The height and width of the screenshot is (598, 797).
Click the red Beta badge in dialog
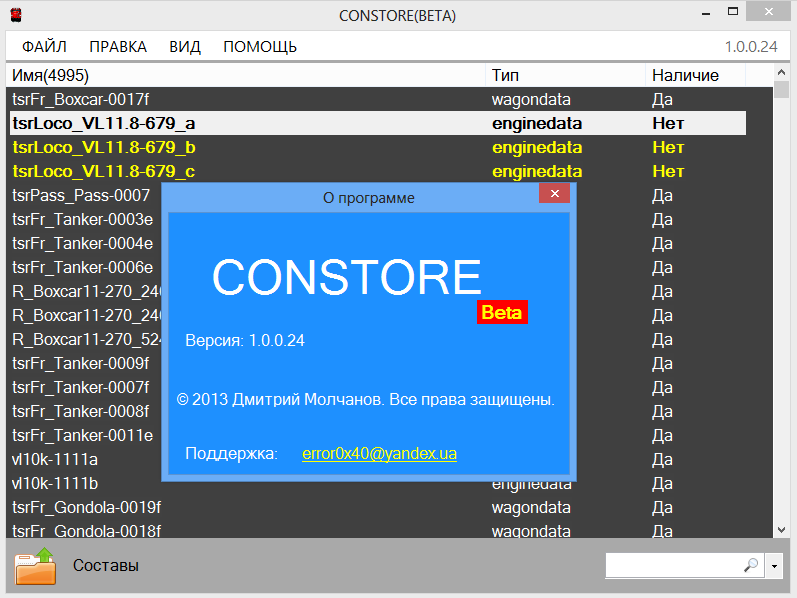[502, 312]
